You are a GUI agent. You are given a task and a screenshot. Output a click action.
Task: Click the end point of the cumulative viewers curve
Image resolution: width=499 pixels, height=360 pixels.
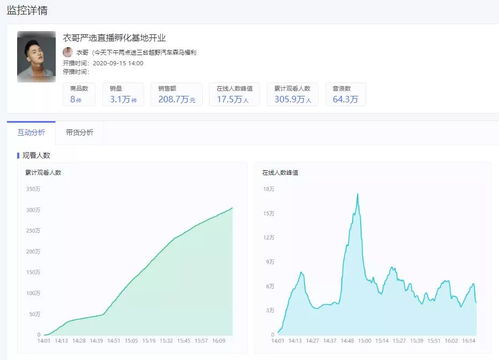pyautogui.click(x=232, y=208)
